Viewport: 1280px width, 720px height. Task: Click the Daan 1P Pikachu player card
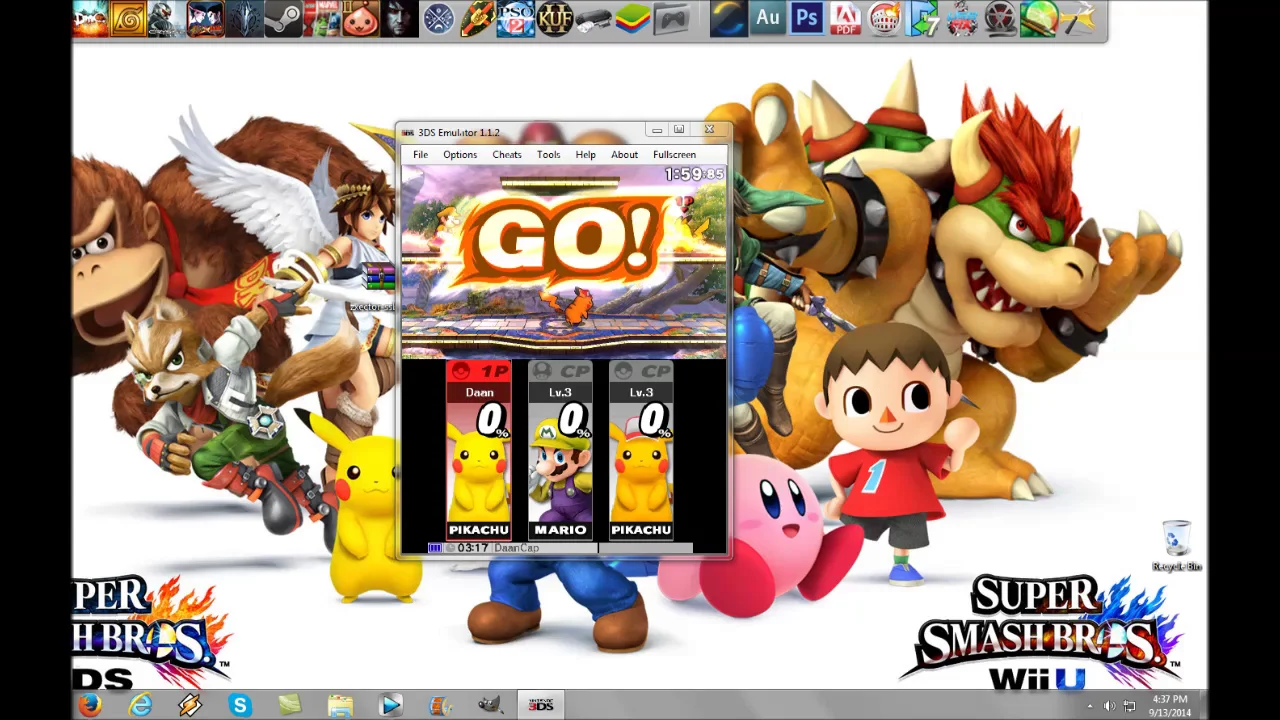pos(479,452)
